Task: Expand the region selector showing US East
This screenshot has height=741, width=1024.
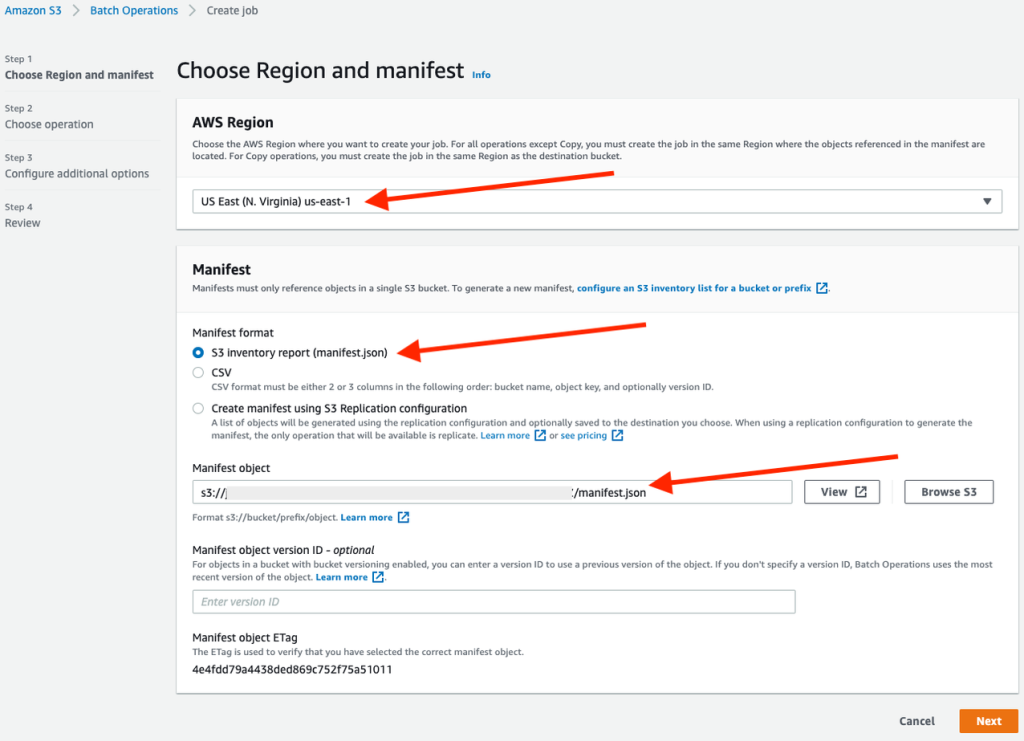Action: (x=596, y=201)
